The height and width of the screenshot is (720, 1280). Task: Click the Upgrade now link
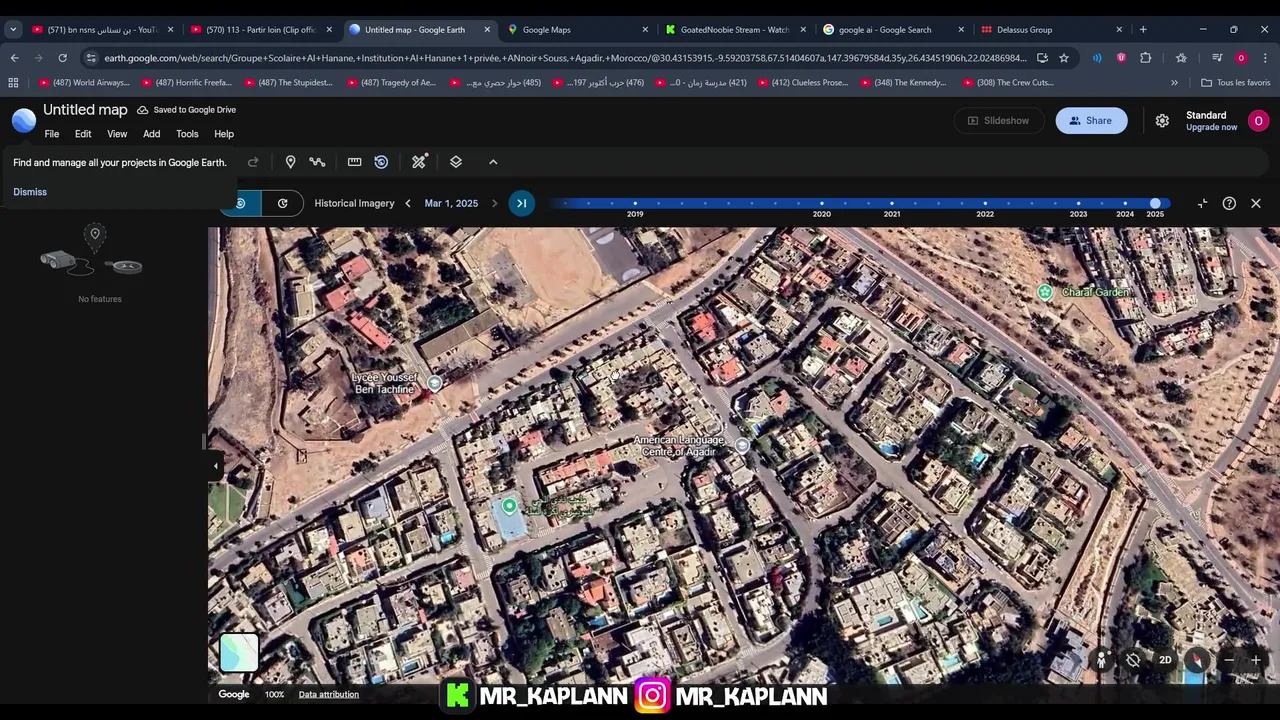1211,128
